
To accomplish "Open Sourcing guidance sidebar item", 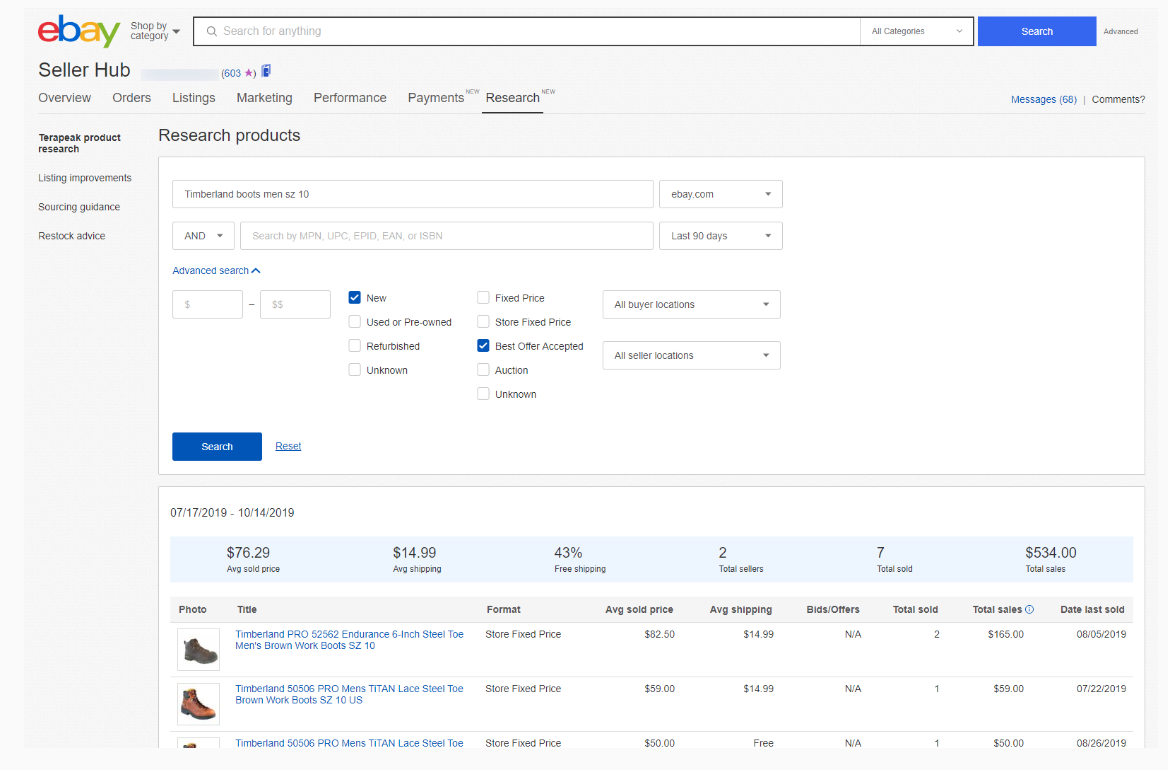I will point(79,207).
